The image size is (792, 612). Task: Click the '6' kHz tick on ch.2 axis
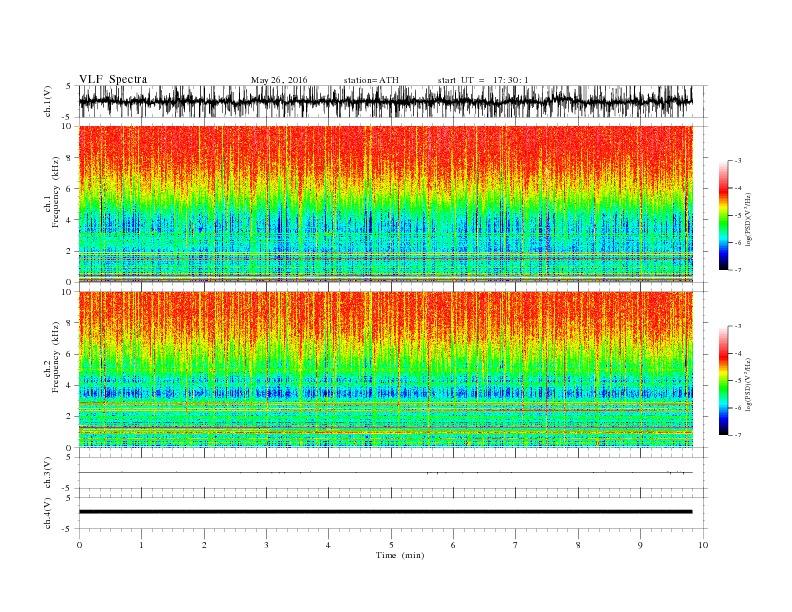click(x=70, y=355)
